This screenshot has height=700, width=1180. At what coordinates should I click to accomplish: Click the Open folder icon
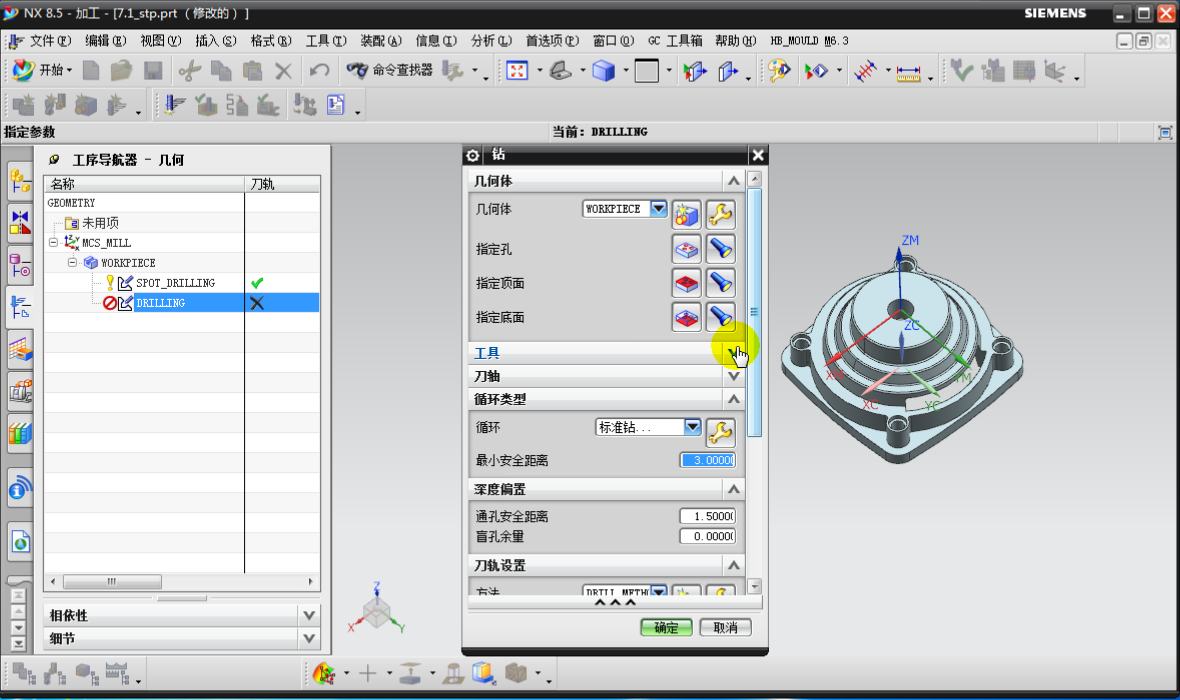coord(121,71)
